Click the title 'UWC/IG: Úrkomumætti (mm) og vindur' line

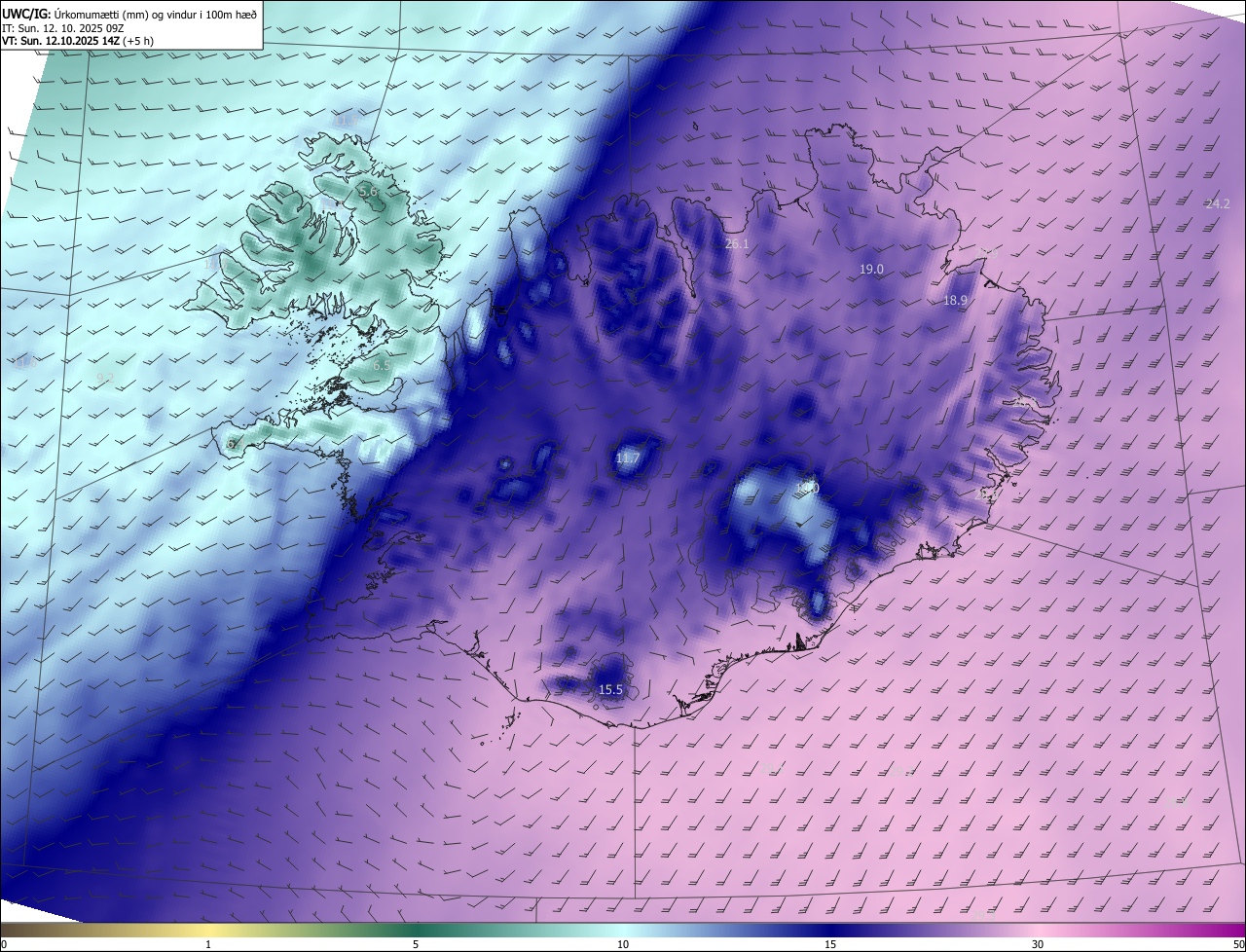[129, 13]
